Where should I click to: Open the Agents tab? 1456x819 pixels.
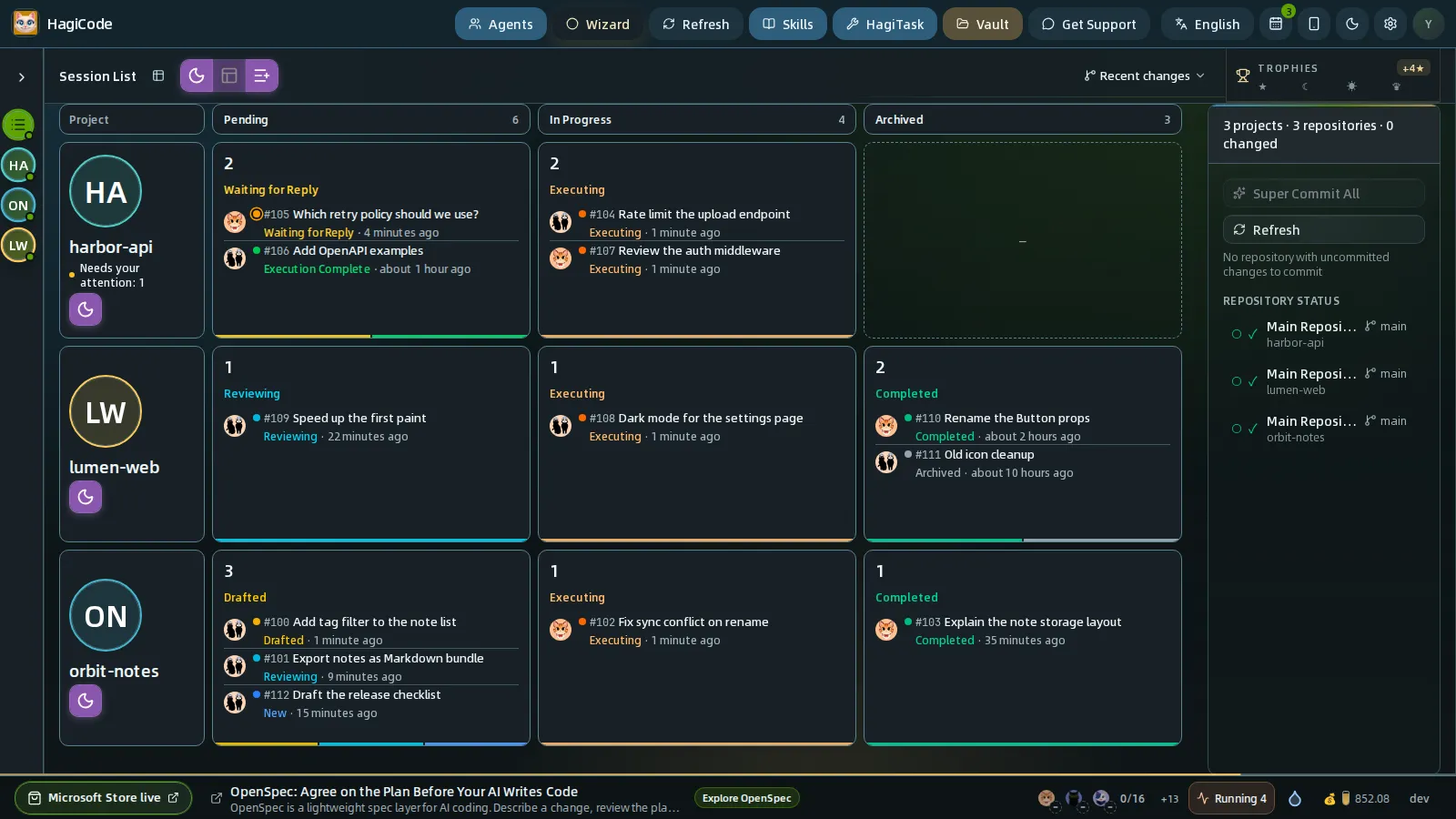(x=500, y=24)
